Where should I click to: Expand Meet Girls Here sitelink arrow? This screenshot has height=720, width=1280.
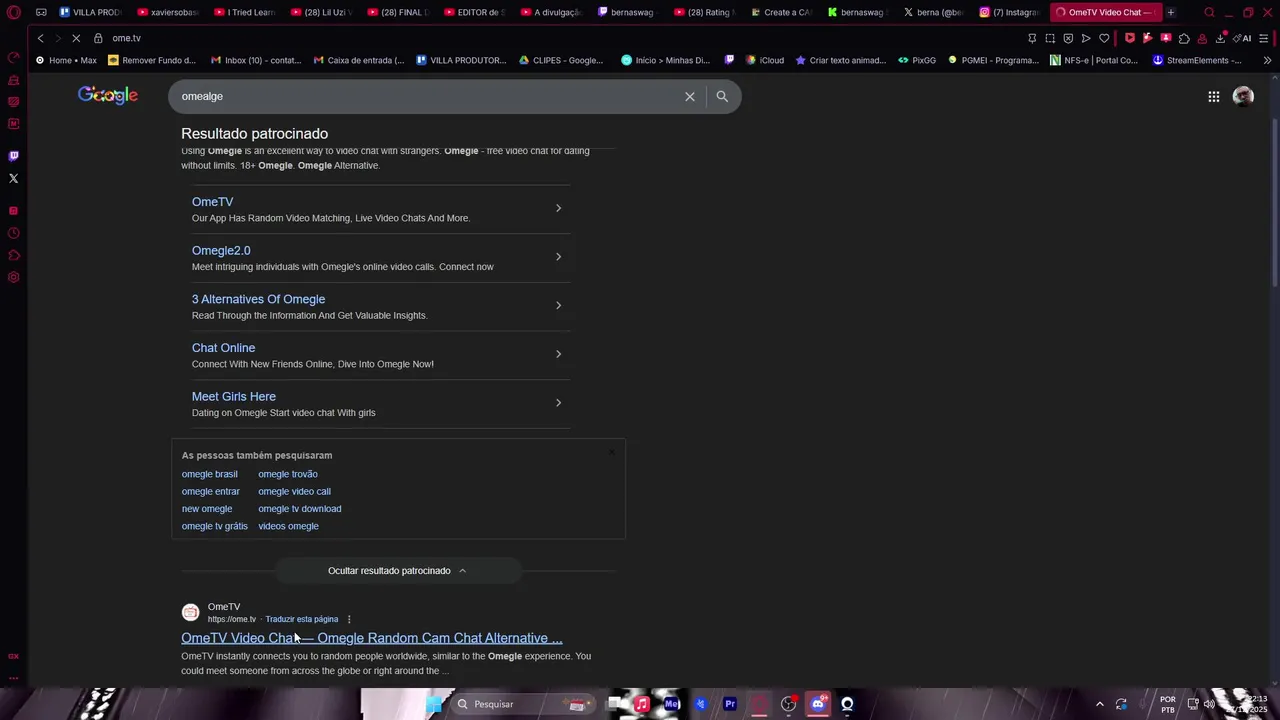tap(558, 403)
